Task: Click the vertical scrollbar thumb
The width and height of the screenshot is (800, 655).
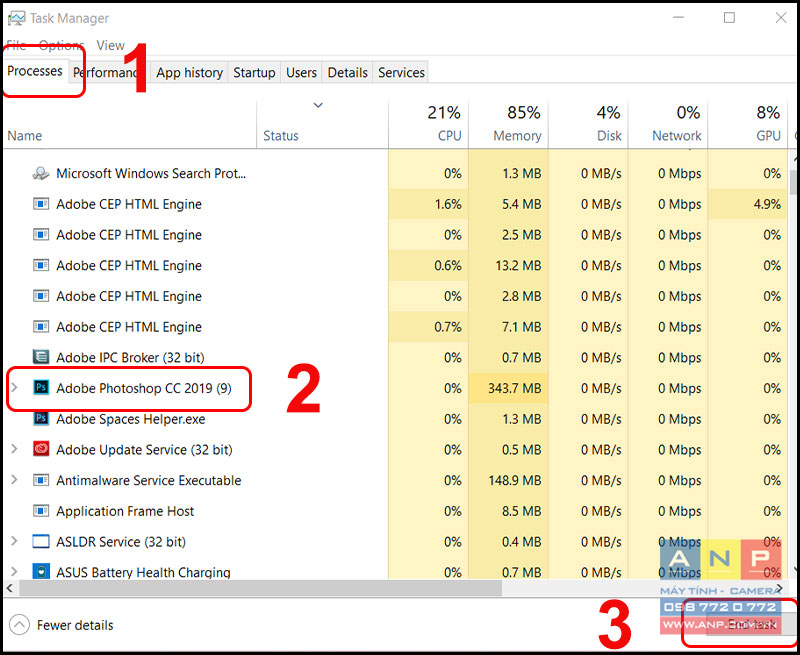Action: [794, 182]
